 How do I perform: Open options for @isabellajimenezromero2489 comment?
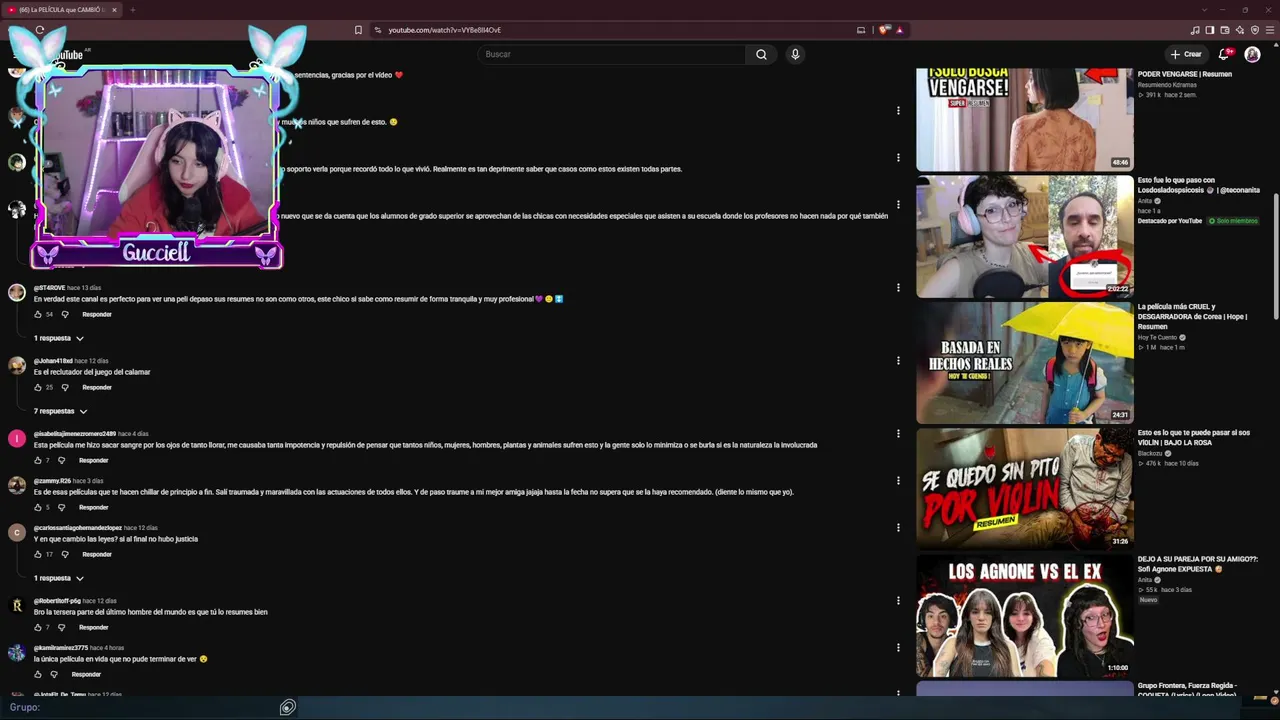(898, 433)
